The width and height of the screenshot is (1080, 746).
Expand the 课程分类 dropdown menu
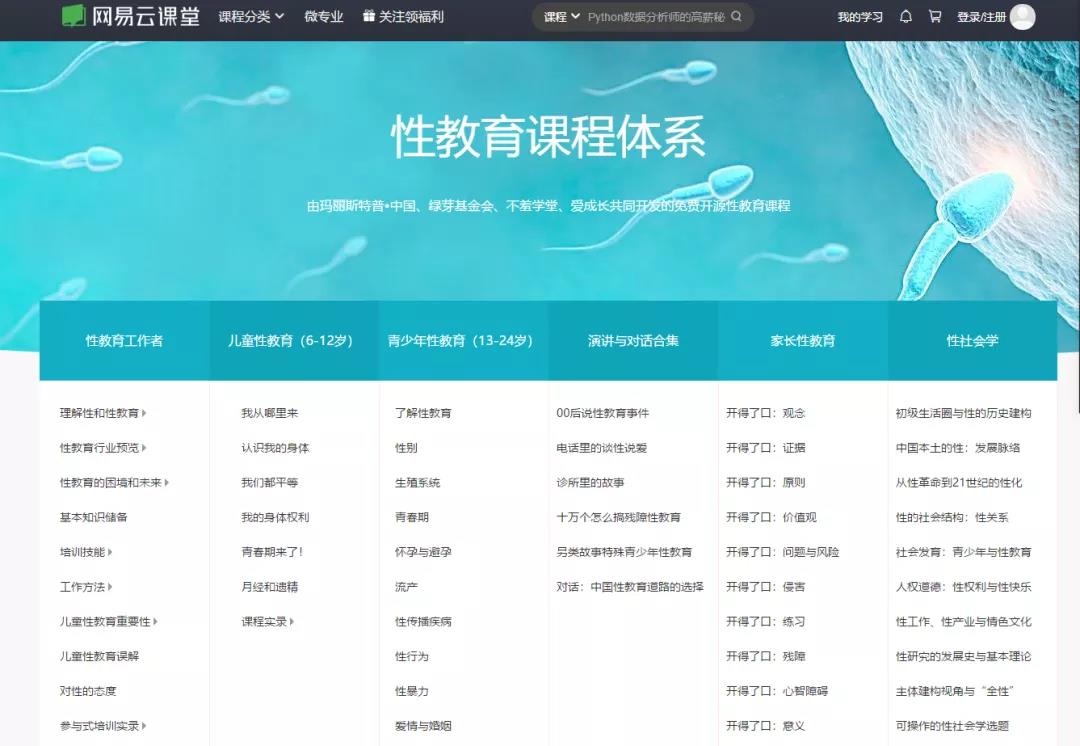coord(251,17)
